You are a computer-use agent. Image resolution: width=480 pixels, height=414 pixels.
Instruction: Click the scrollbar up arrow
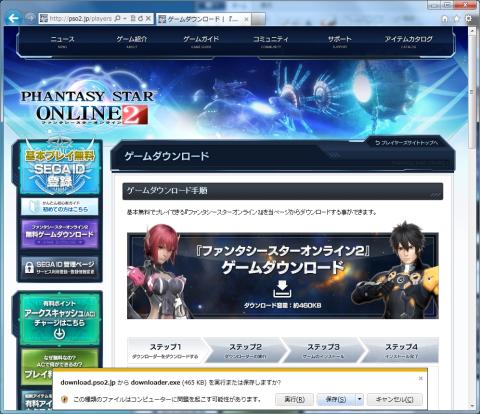472,30
